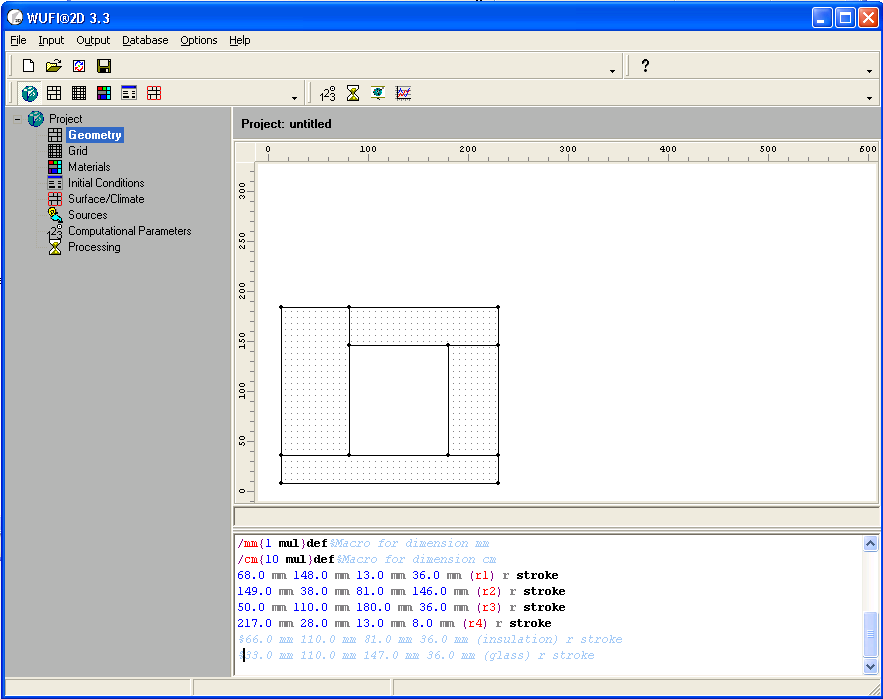Collapse the Project tree node
This screenshot has width=883, height=699.
(18, 119)
